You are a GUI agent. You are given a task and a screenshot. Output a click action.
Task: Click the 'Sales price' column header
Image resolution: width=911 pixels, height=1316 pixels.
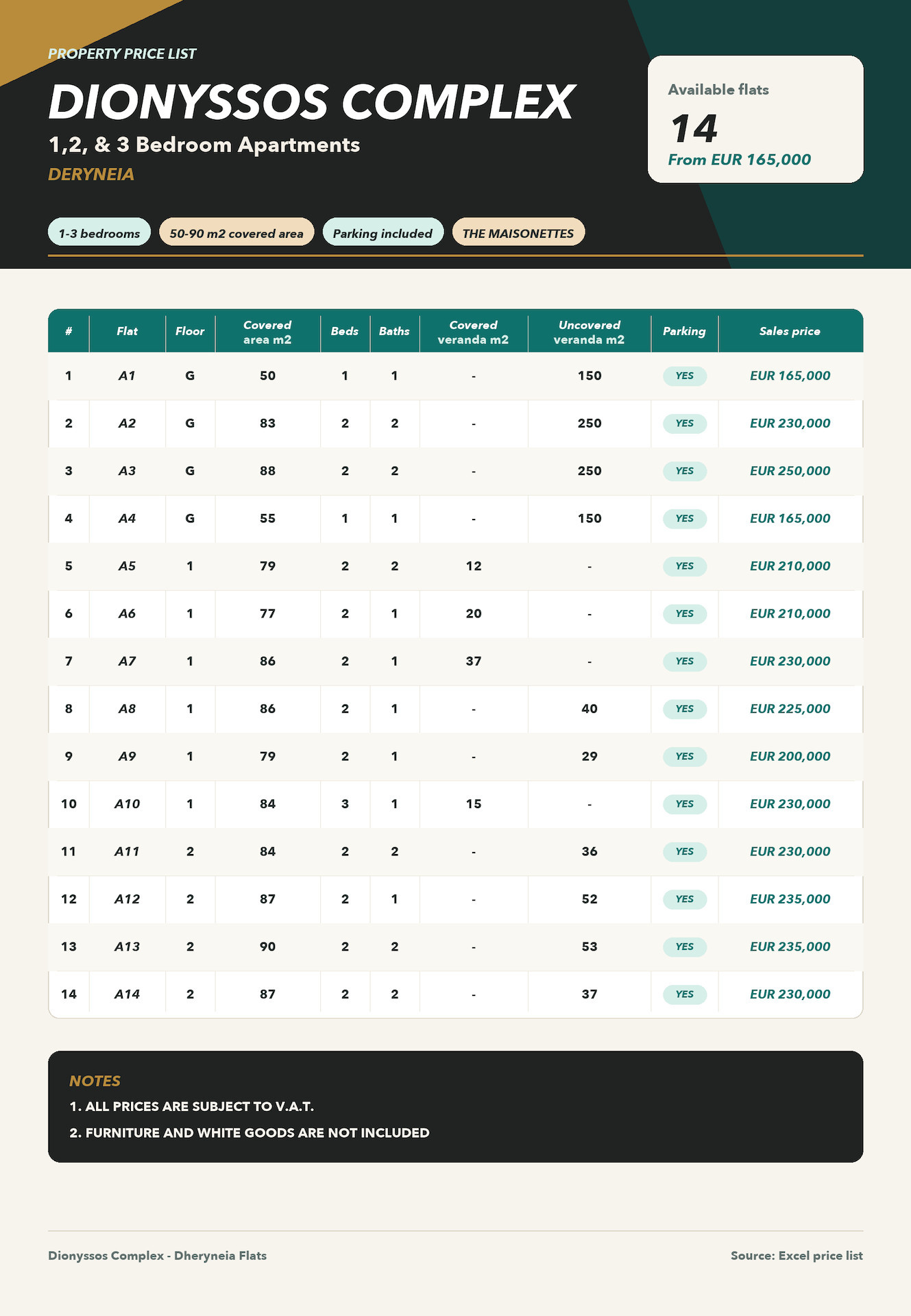coord(790,331)
